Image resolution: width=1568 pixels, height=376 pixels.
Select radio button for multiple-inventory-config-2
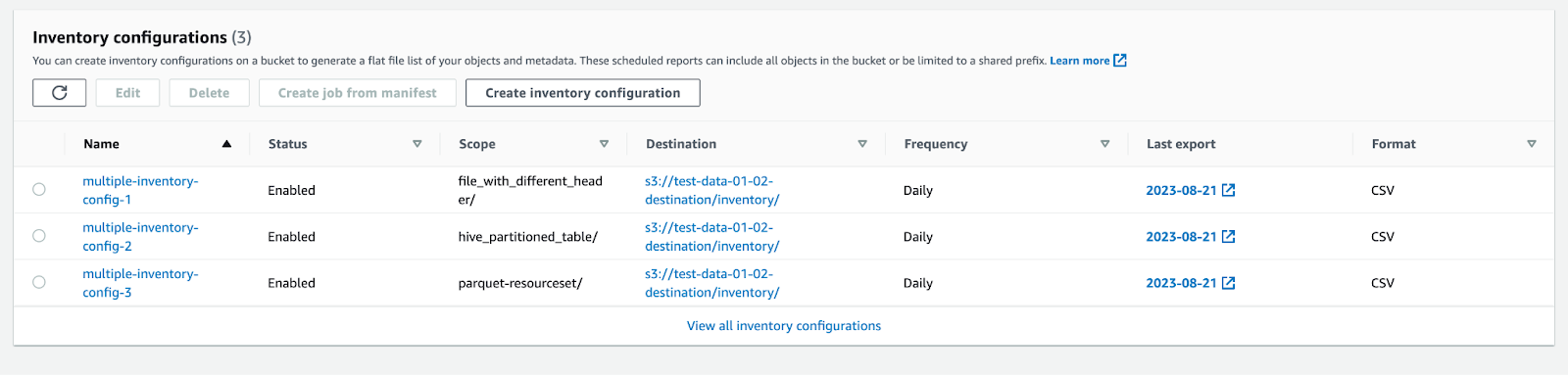pos(39,236)
